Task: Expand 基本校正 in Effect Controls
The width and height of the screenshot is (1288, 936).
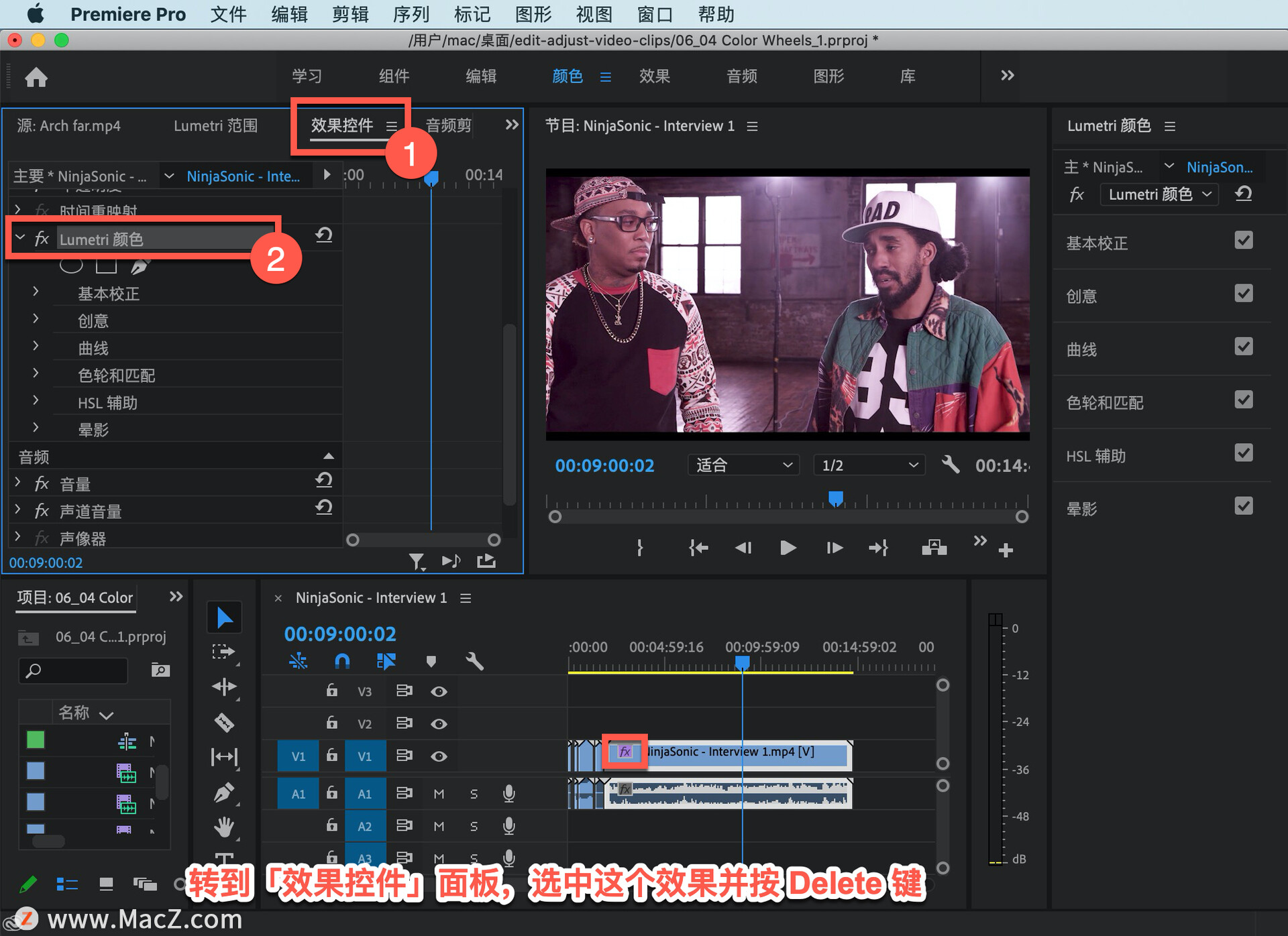Action: coord(36,292)
